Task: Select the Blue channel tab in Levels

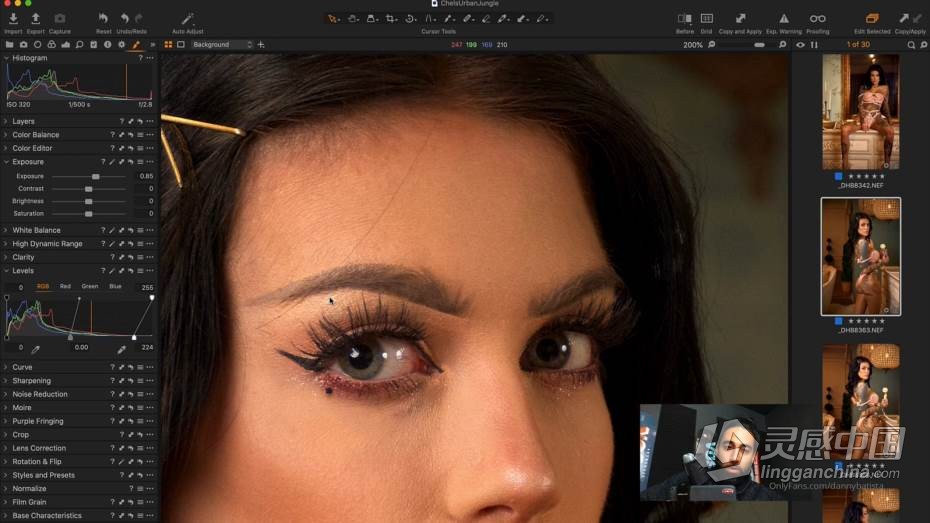Action: [x=115, y=286]
